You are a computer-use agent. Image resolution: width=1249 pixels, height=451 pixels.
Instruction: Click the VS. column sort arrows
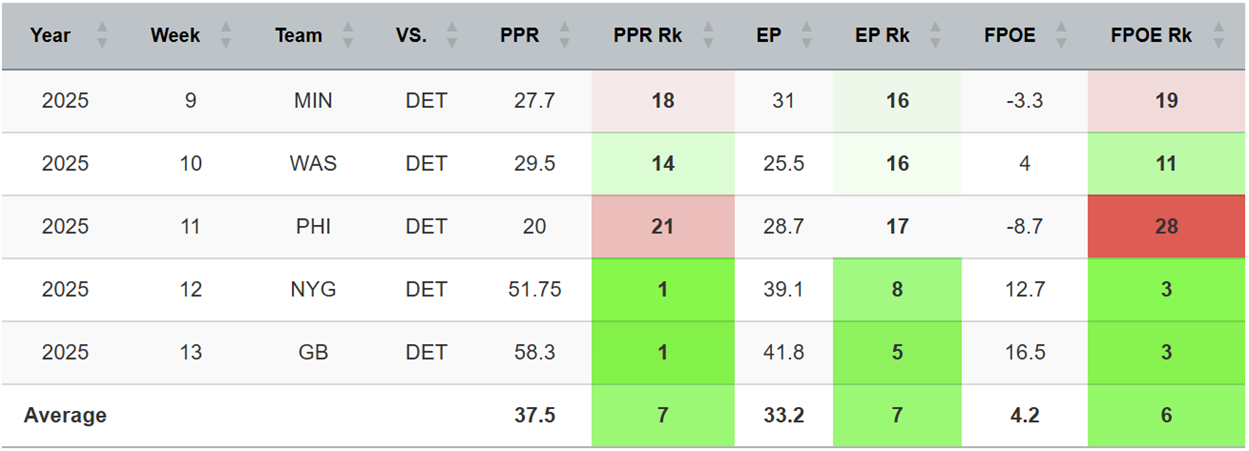tap(451, 36)
